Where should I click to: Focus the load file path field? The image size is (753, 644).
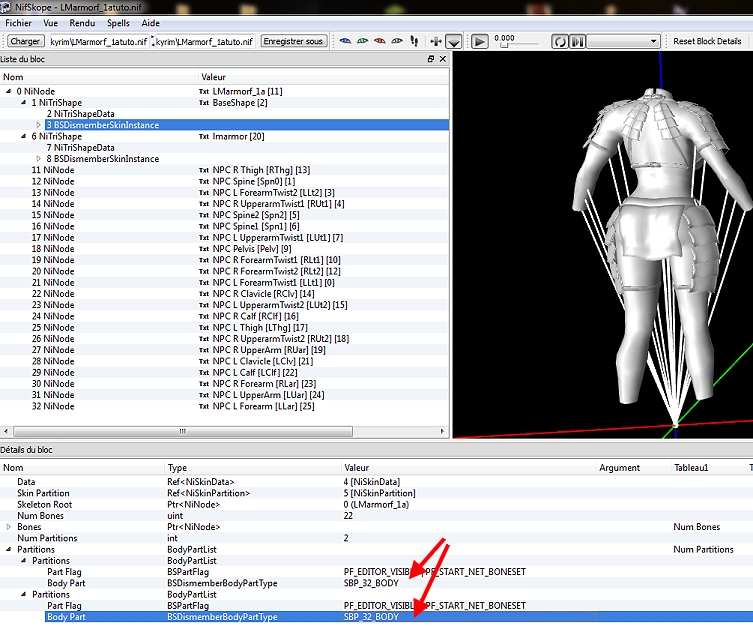[98, 42]
